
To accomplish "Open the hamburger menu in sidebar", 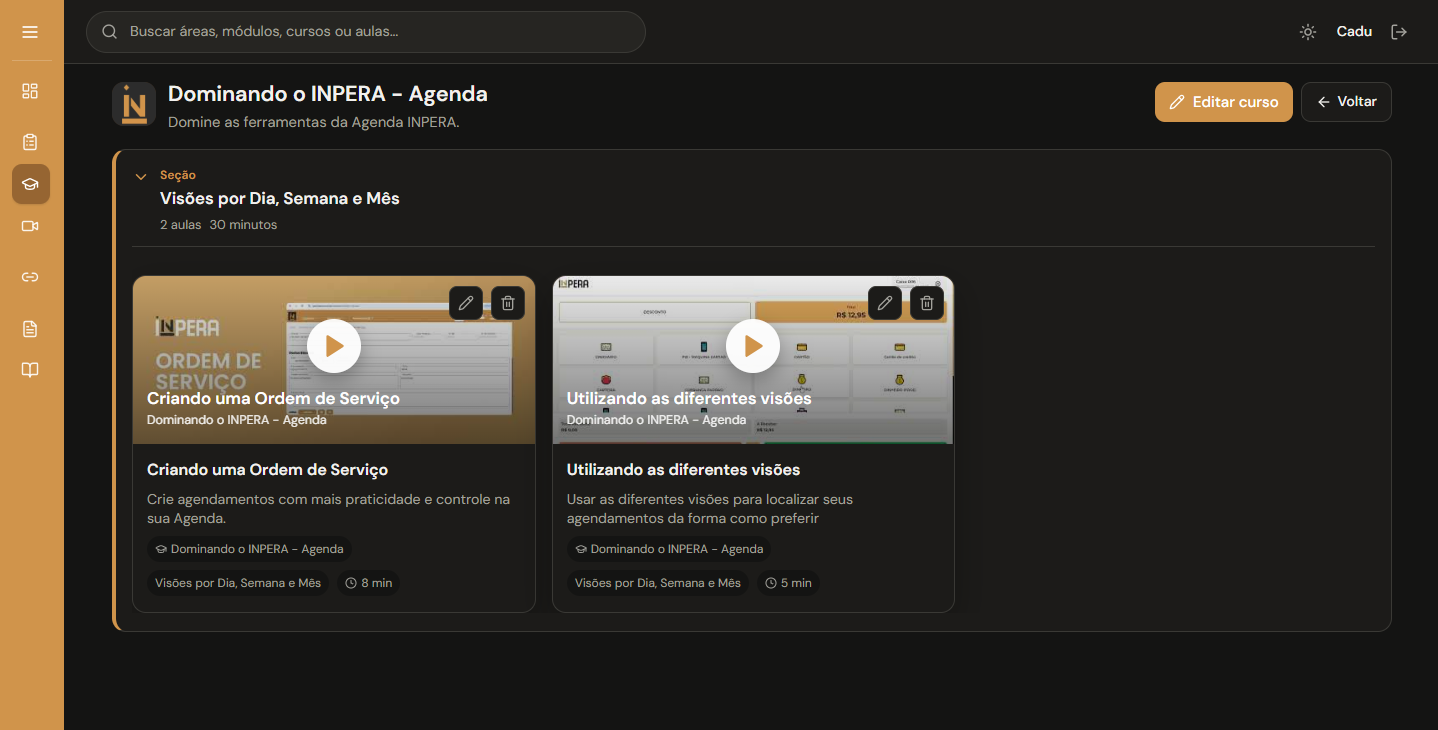I will 30,32.
